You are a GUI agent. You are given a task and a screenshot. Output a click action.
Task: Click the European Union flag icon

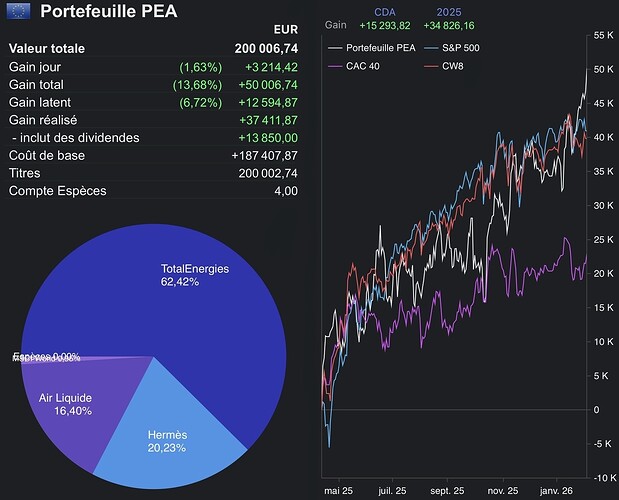point(18,12)
